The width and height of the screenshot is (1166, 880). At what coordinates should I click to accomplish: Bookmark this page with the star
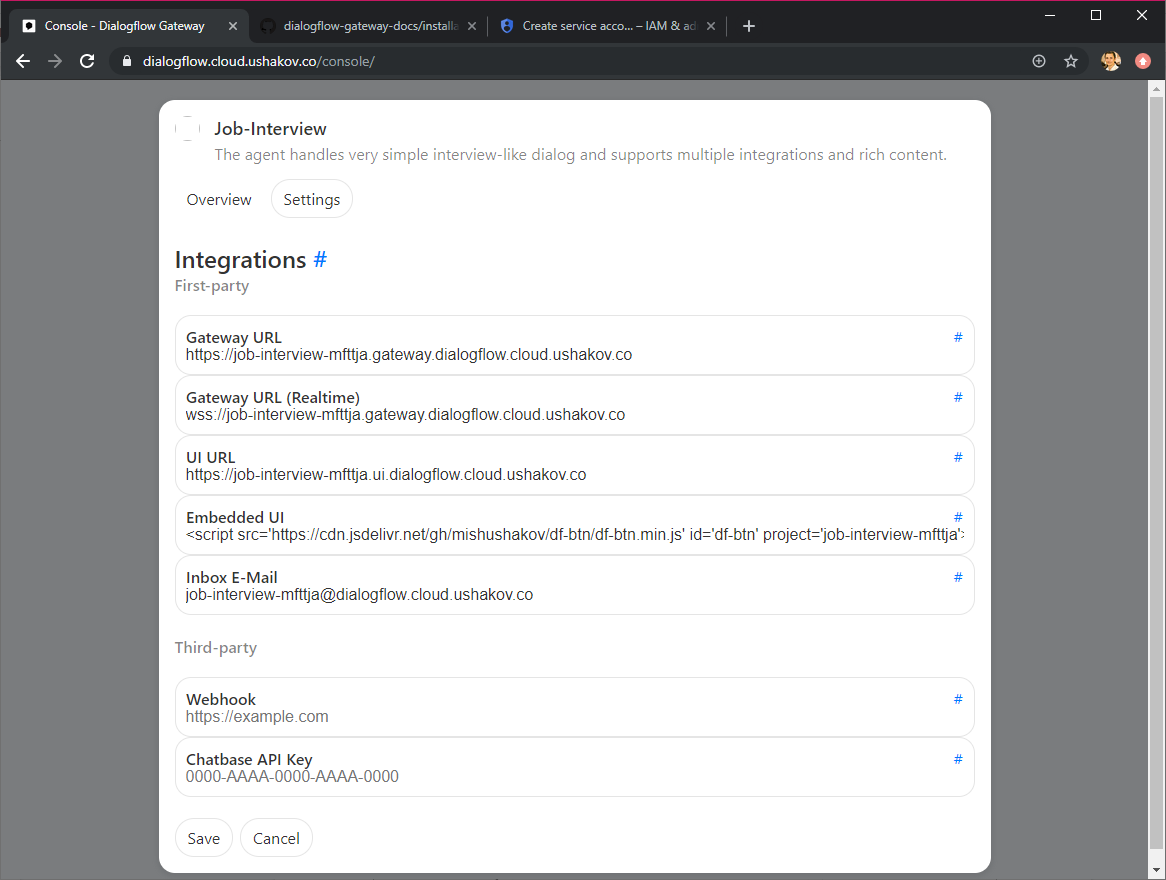point(1071,61)
